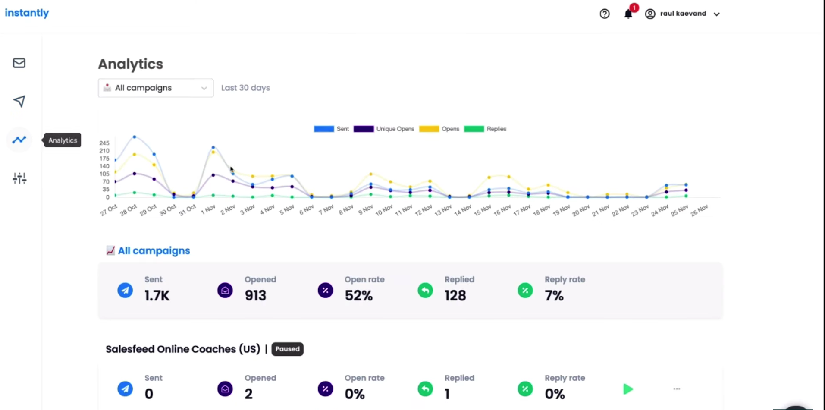825x410 pixels.
Task: Open Campaigns via the paper plane sidebar icon
Action: pos(19,101)
